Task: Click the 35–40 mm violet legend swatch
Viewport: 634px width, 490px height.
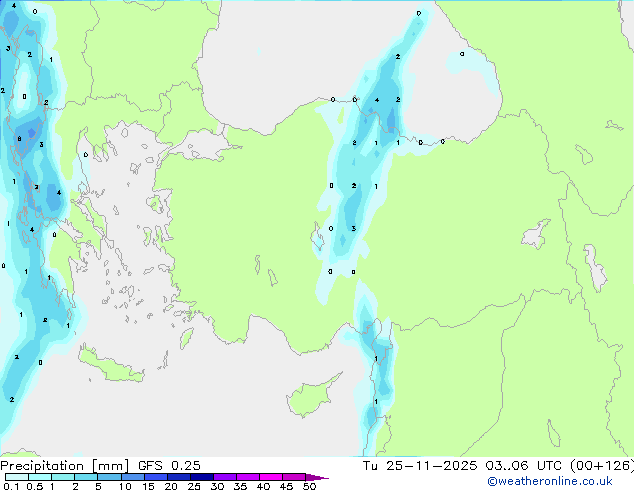Action: (247, 477)
